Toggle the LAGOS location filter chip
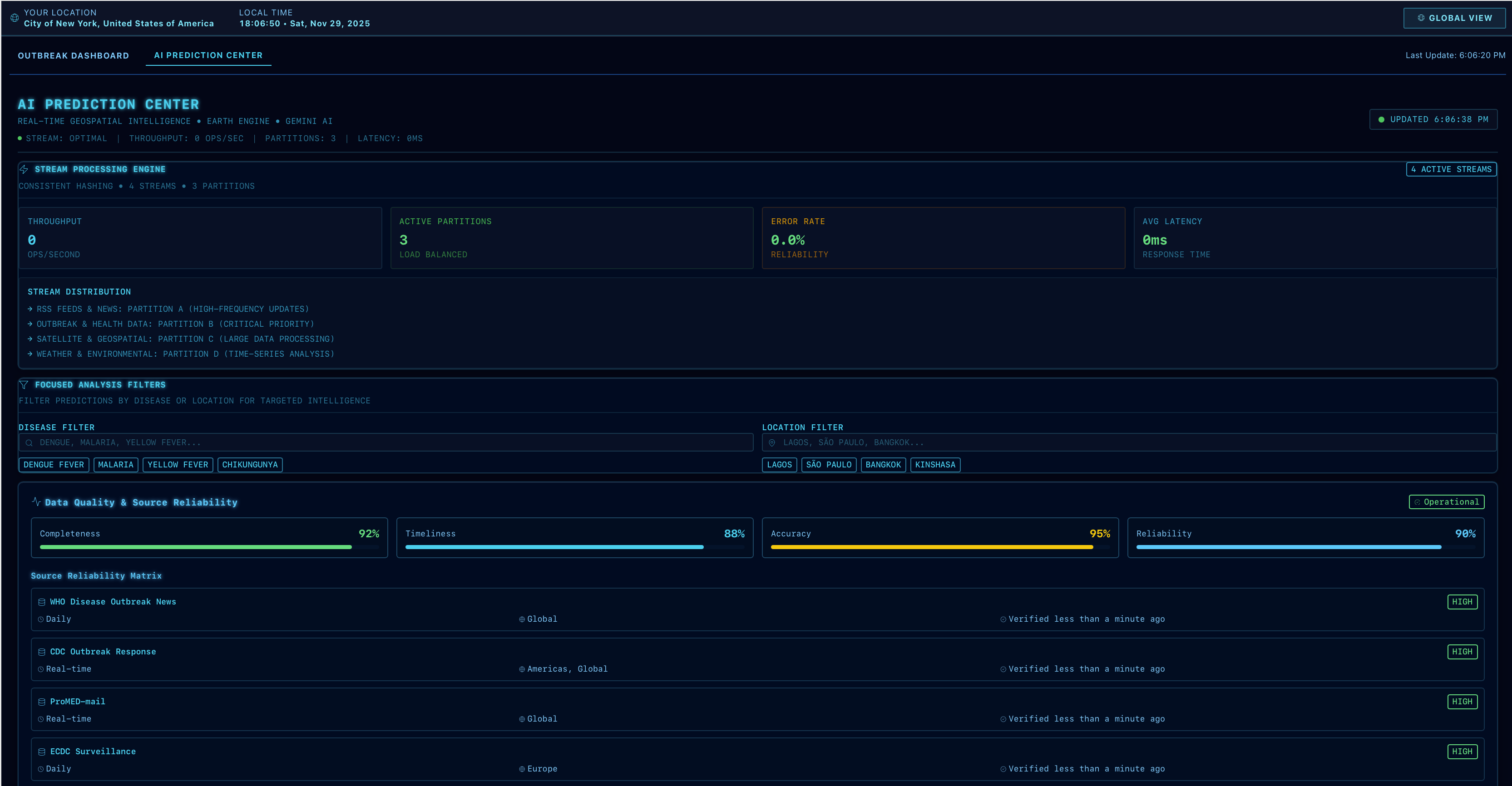The image size is (1512, 786). click(780, 465)
